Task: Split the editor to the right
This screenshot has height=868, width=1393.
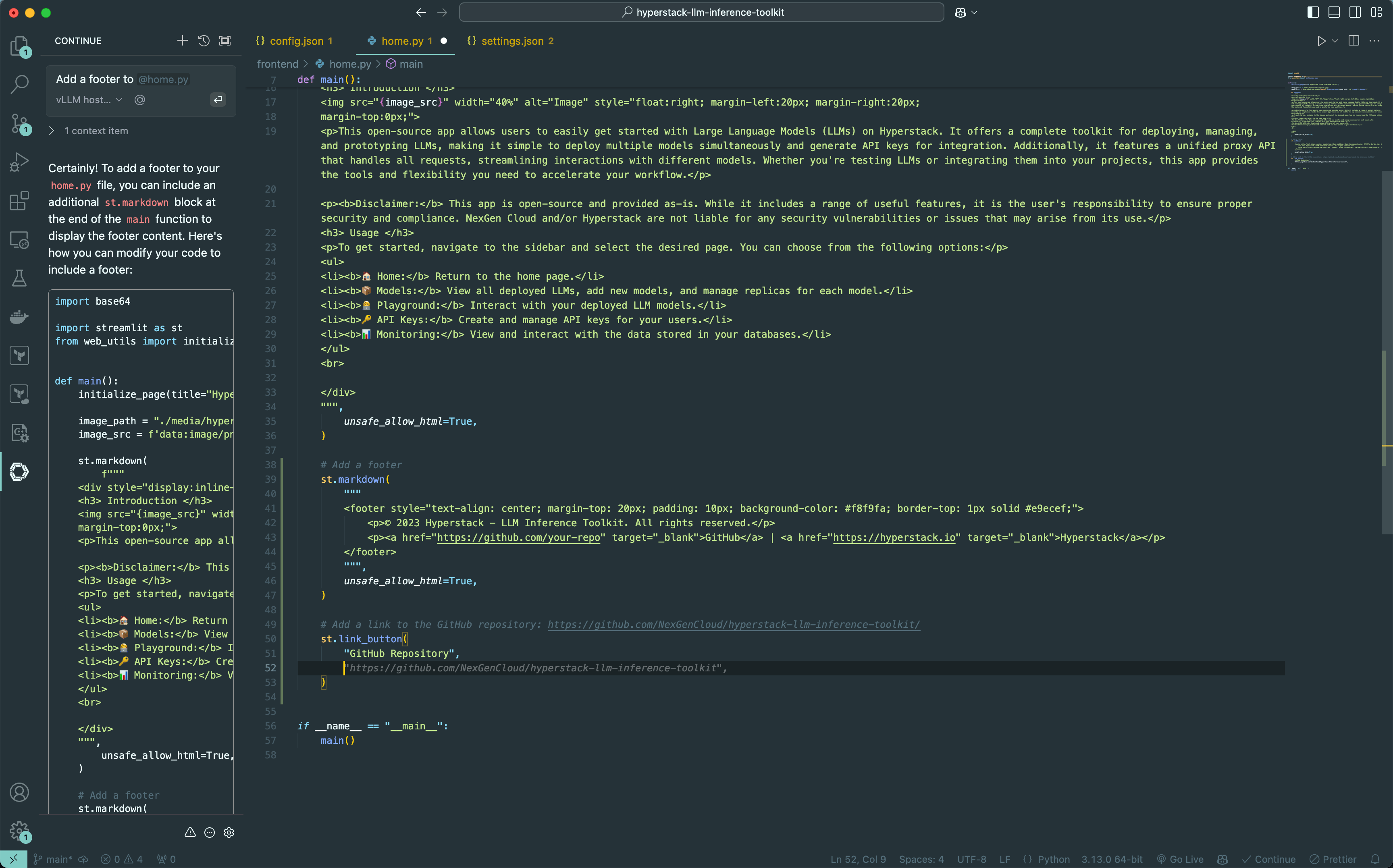Action: pos(1353,41)
